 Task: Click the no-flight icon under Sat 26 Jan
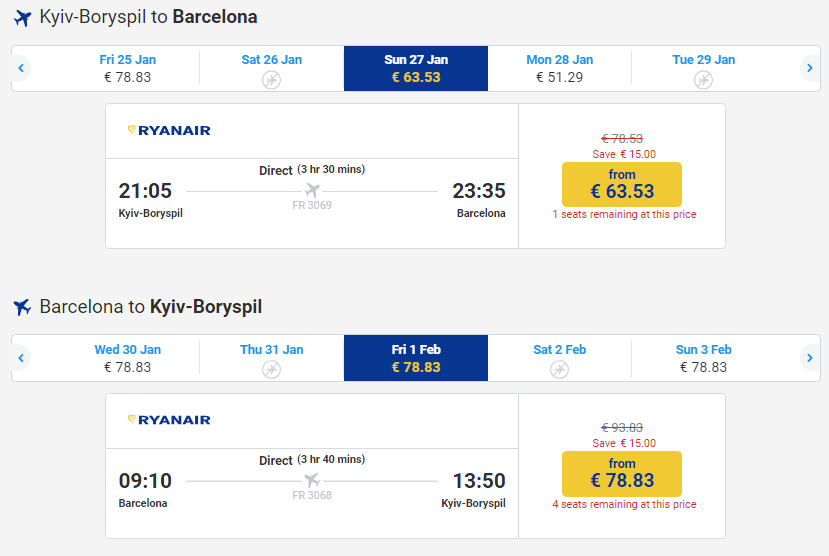coord(271,79)
